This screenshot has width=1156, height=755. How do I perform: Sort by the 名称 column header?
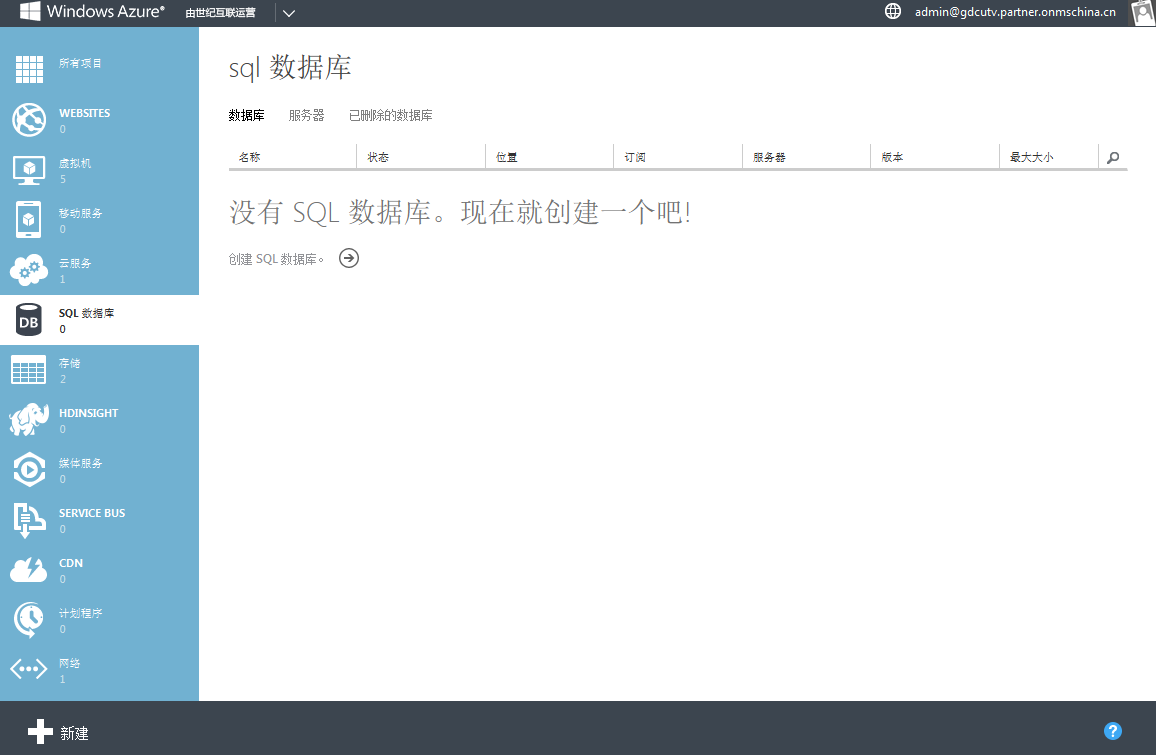249,157
